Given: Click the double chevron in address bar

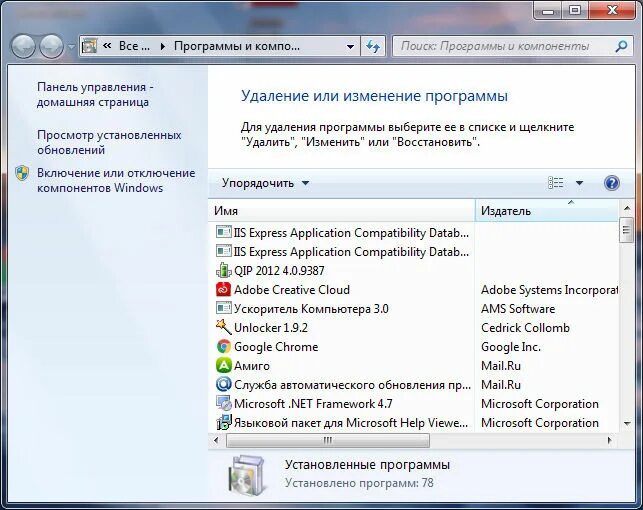Looking at the screenshot, I should [x=107, y=46].
